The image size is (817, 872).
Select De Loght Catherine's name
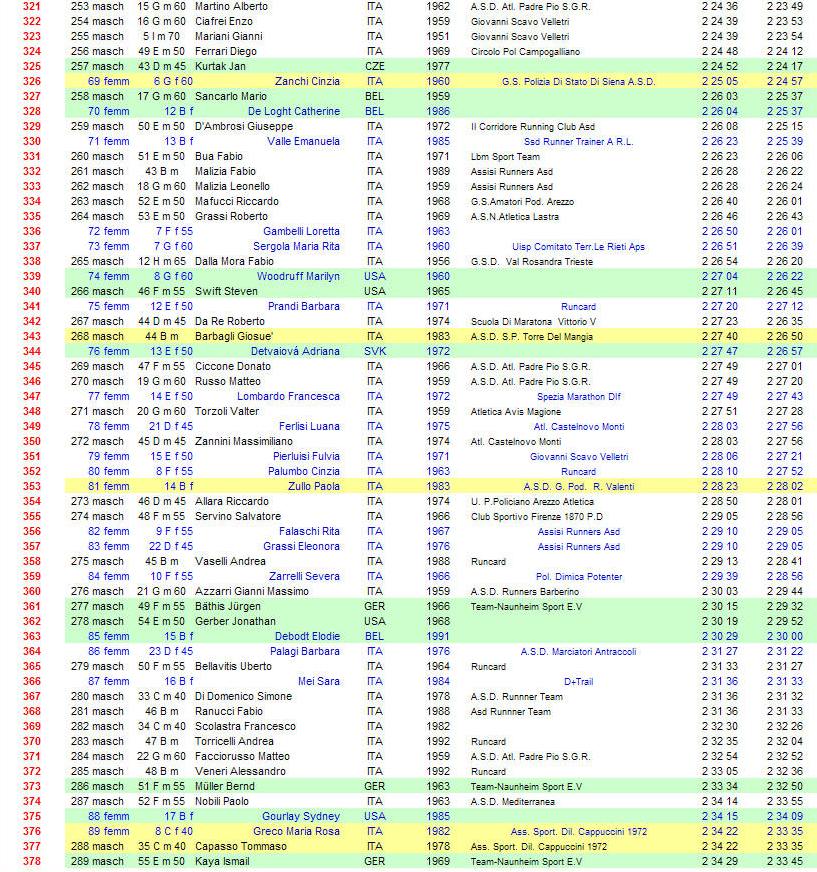click(294, 112)
